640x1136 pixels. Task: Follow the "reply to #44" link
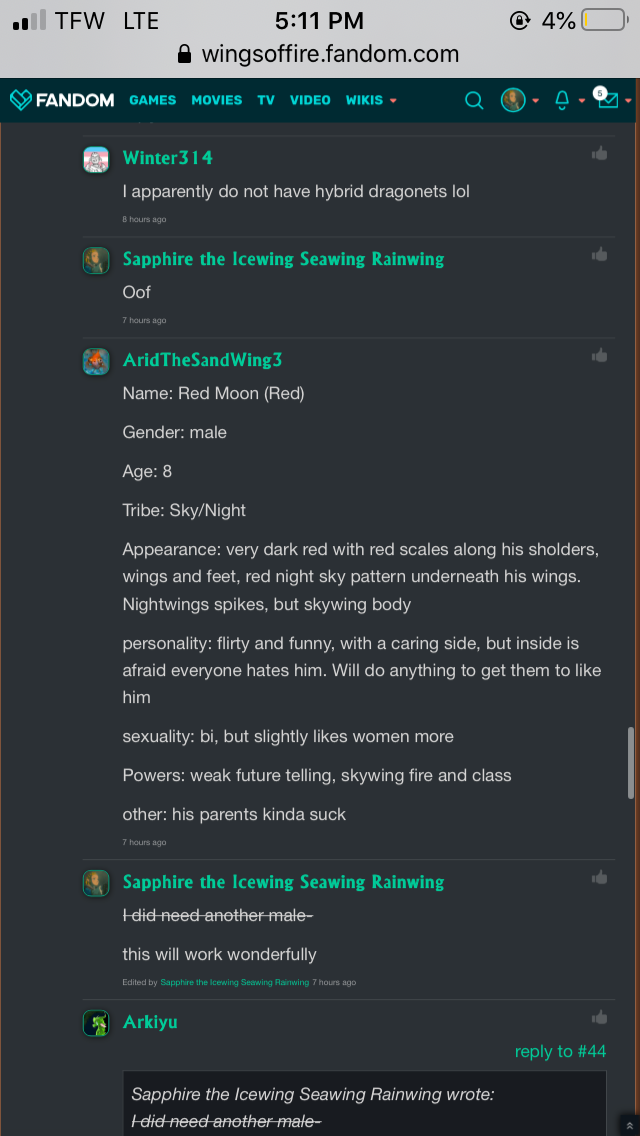pyautogui.click(x=560, y=1051)
